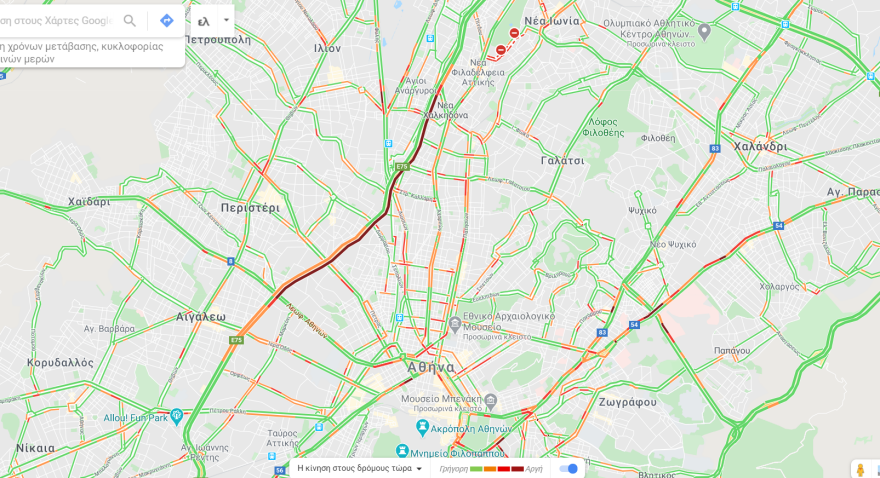Select the Μνημείο Φιλοπάππου marker icon
This screenshot has height=478, width=880.
coord(402,451)
